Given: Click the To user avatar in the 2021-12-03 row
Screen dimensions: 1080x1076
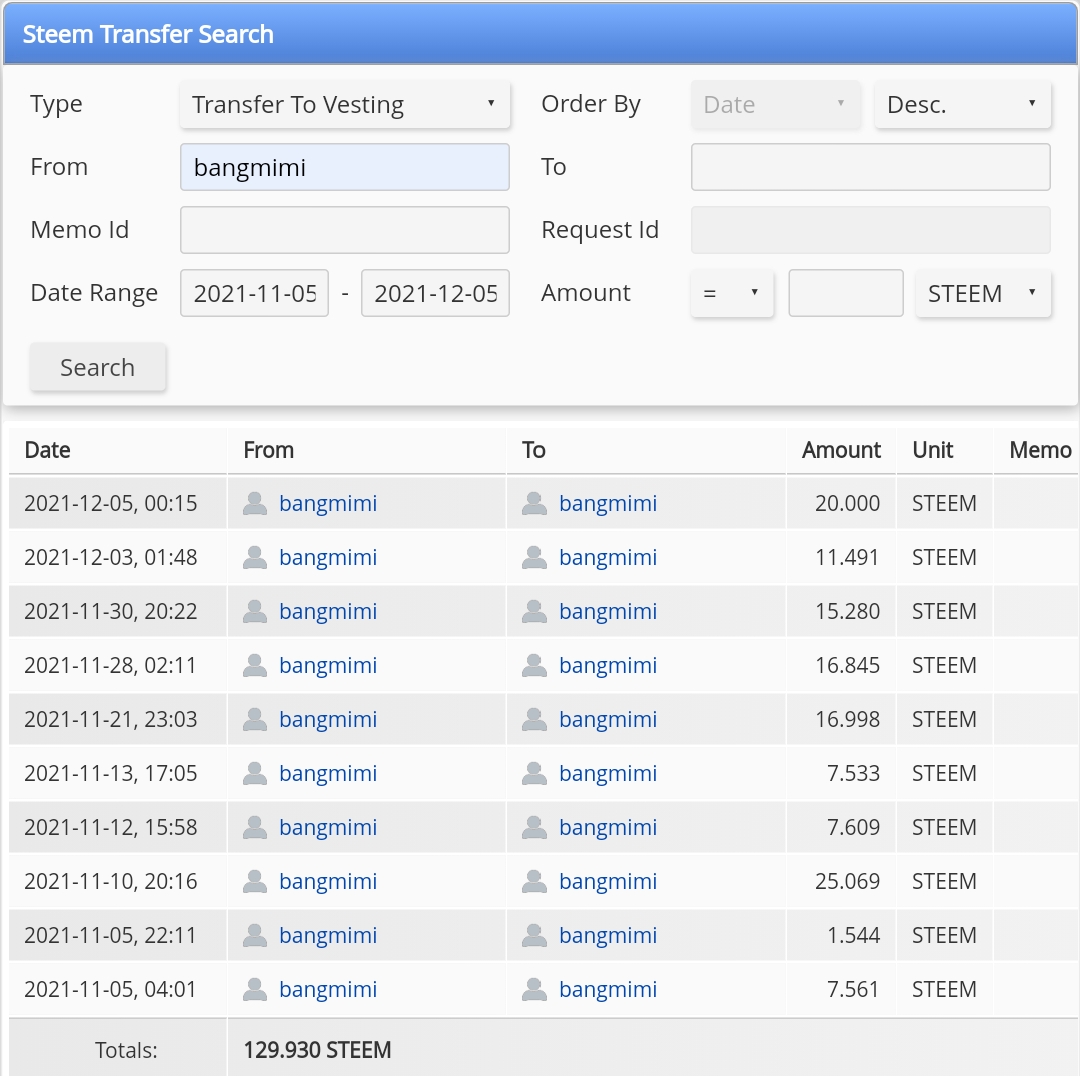Looking at the screenshot, I should (534, 557).
